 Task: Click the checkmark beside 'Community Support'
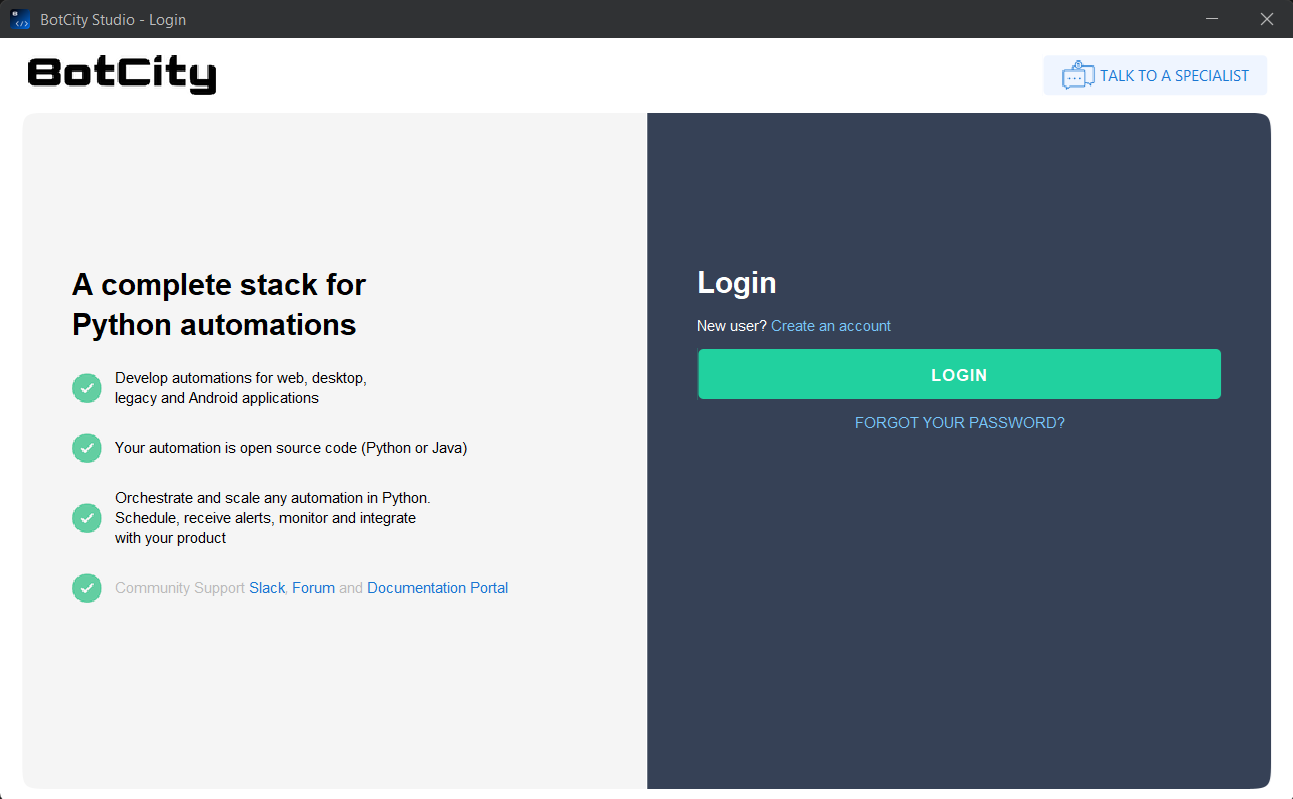(x=87, y=588)
